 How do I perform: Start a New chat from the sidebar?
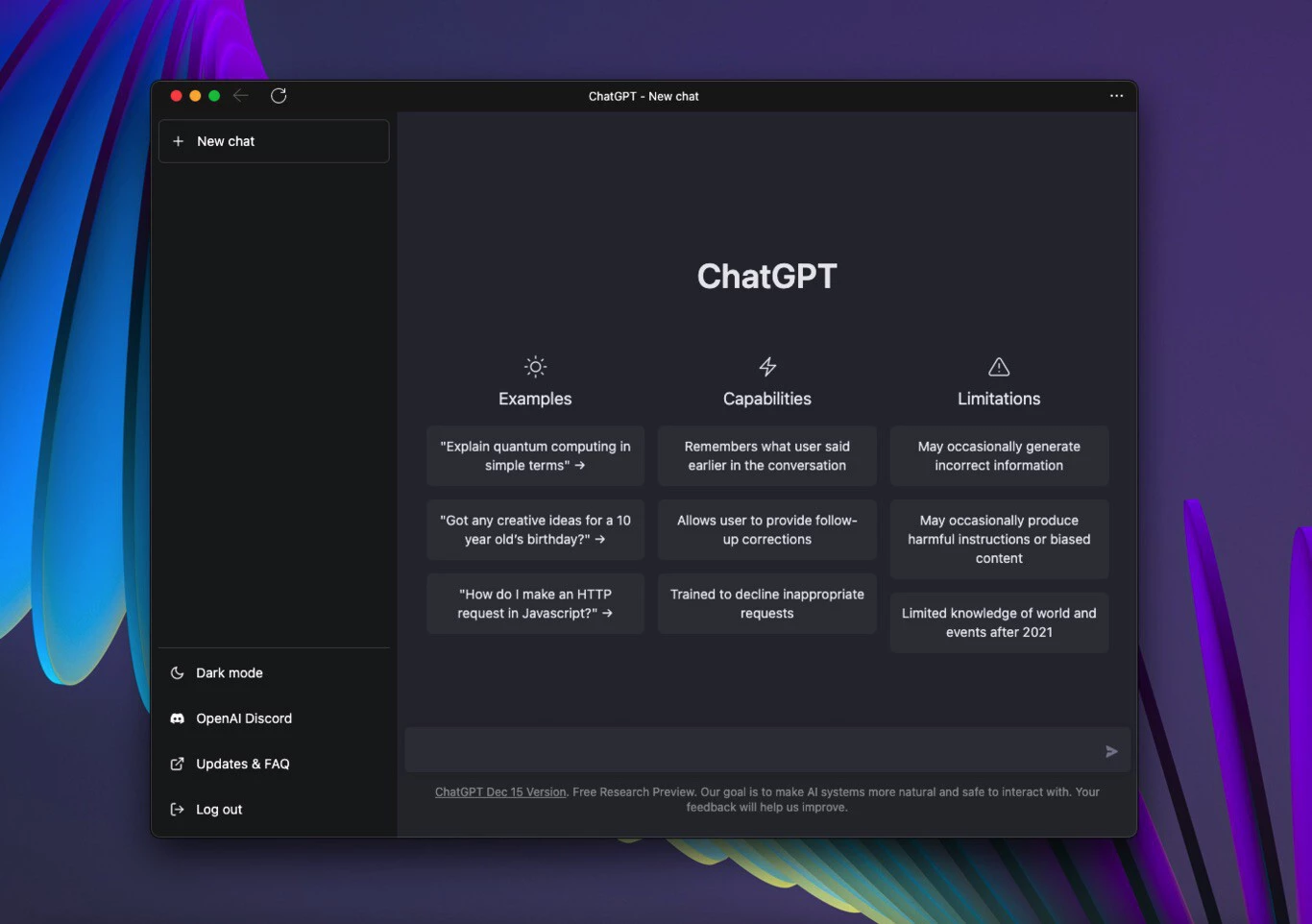coord(274,141)
